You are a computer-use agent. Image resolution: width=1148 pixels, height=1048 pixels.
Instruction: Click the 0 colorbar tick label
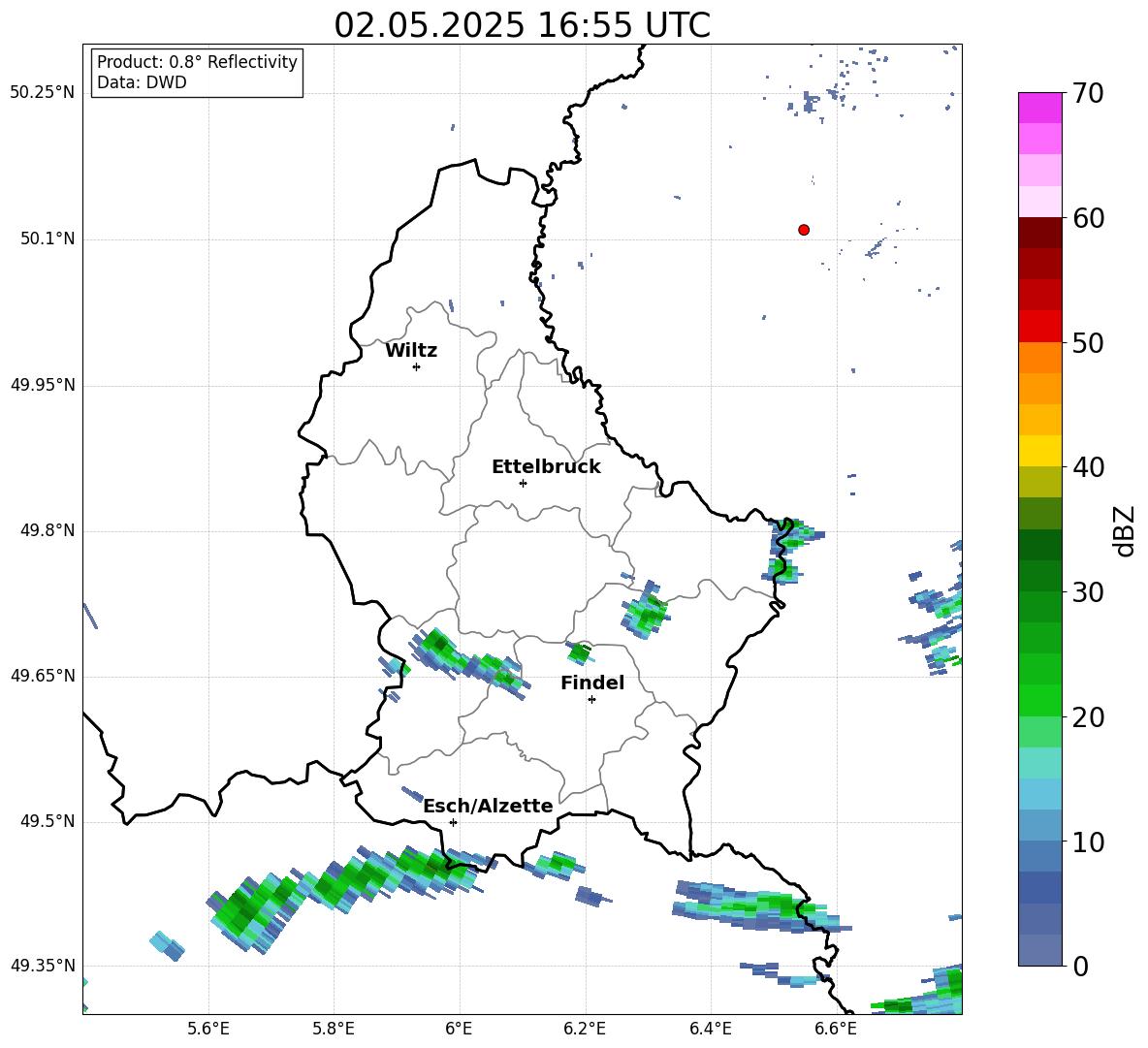(x=1079, y=966)
